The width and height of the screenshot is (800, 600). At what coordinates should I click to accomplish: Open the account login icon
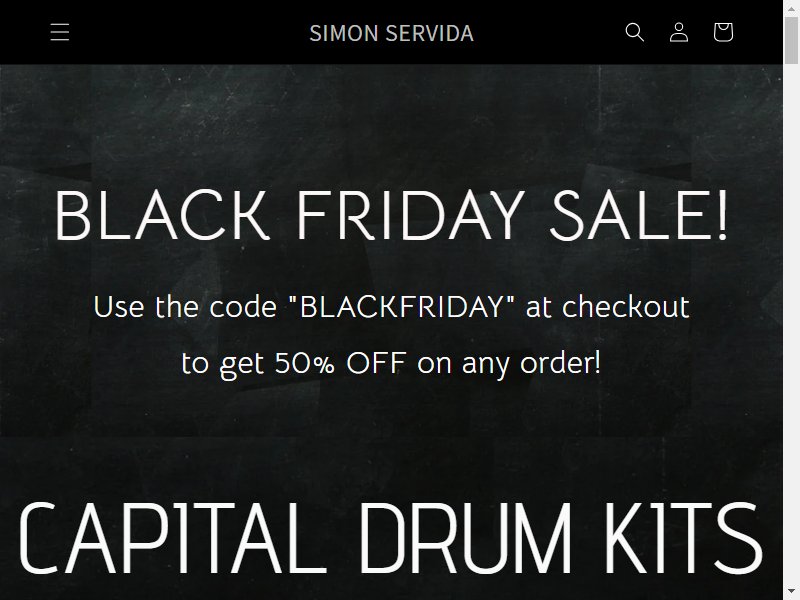(x=679, y=32)
